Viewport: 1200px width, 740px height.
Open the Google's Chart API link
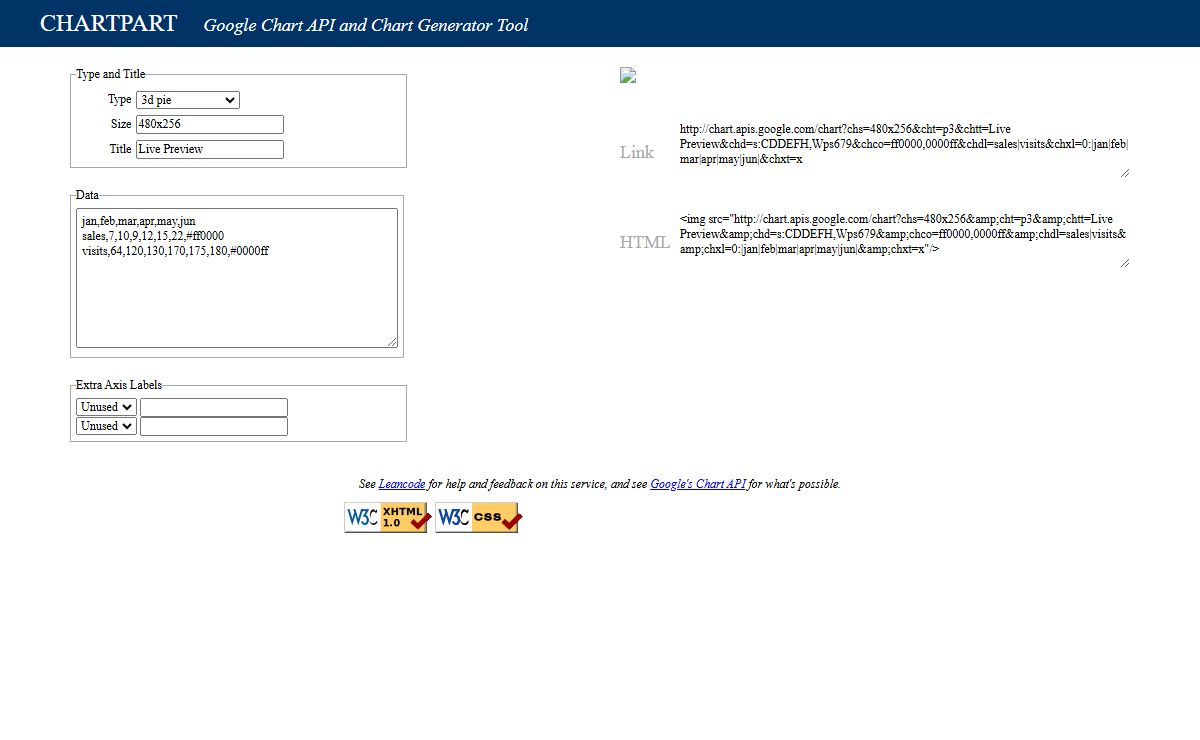point(699,484)
